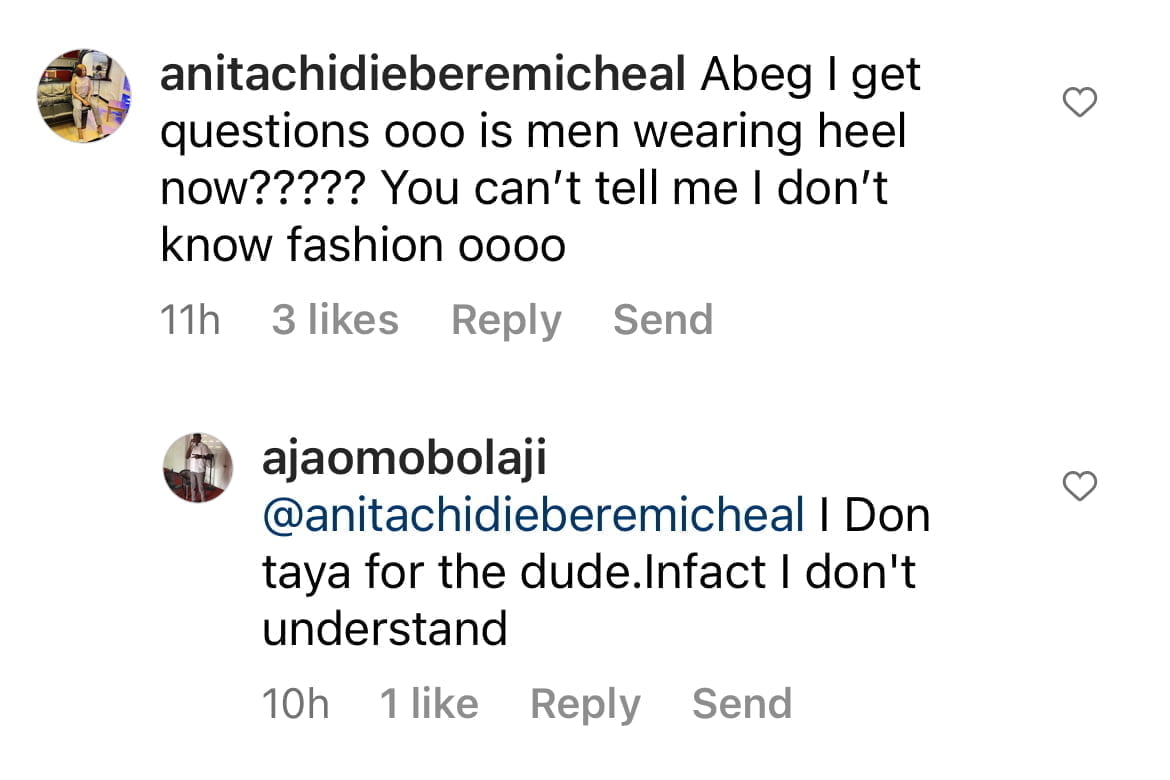Select the 'know fashion oooo' comment text

pyautogui.click(x=363, y=245)
